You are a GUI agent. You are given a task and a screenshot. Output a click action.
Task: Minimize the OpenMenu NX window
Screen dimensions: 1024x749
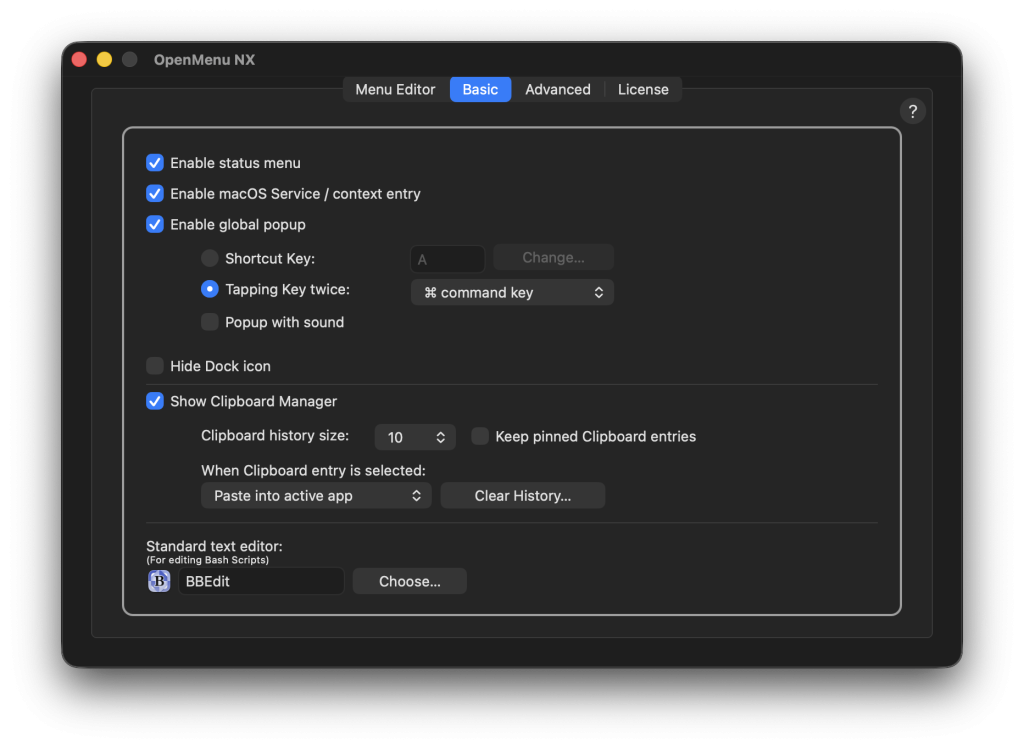[x=104, y=59]
